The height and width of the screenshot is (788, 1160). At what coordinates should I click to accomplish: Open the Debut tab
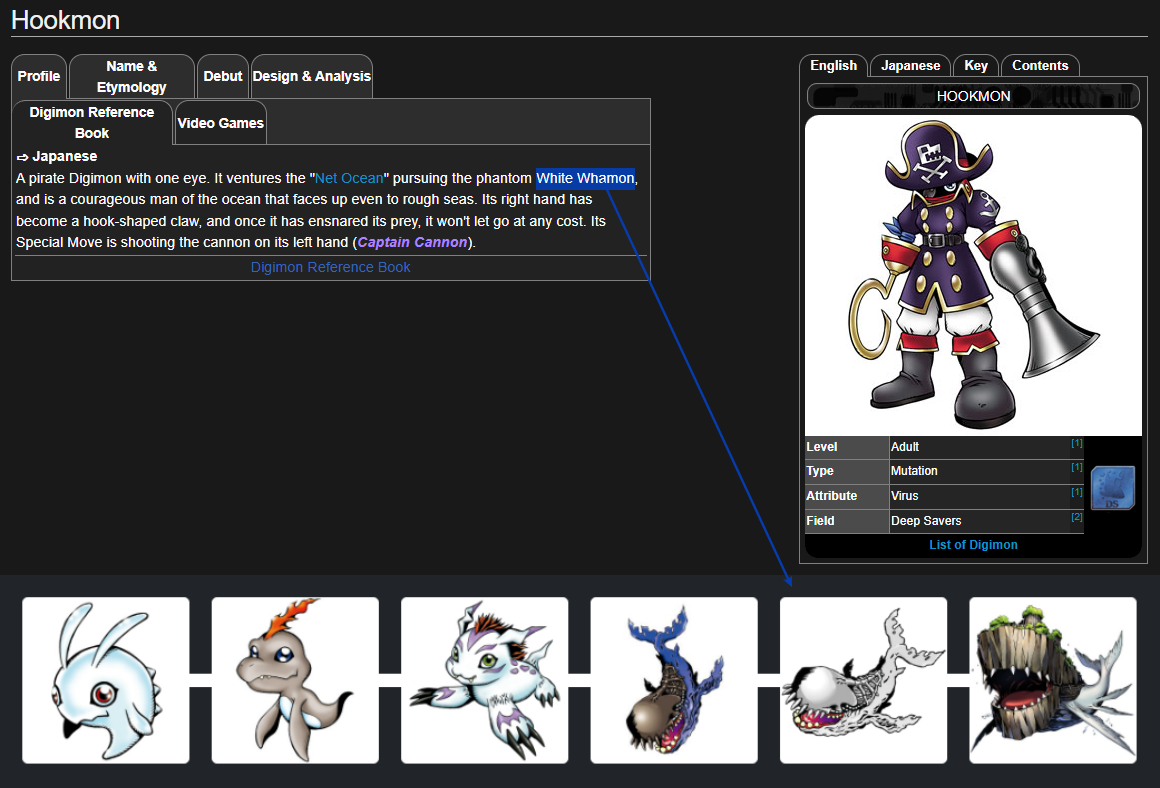coord(223,76)
